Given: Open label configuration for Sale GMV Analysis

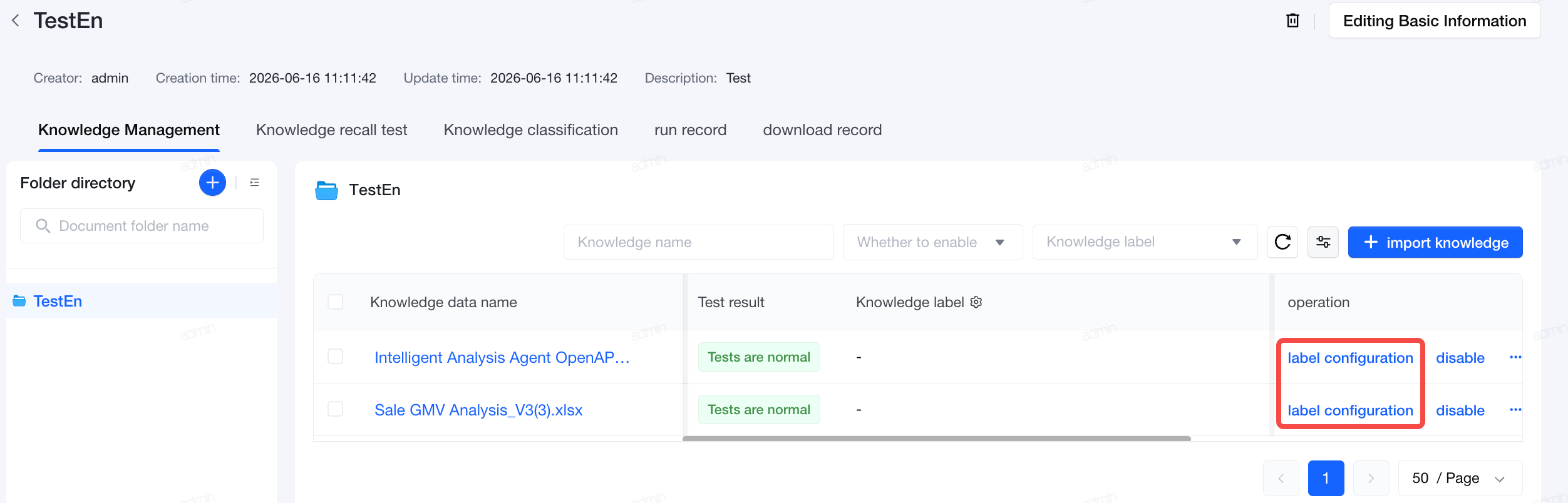Looking at the screenshot, I should (1350, 410).
